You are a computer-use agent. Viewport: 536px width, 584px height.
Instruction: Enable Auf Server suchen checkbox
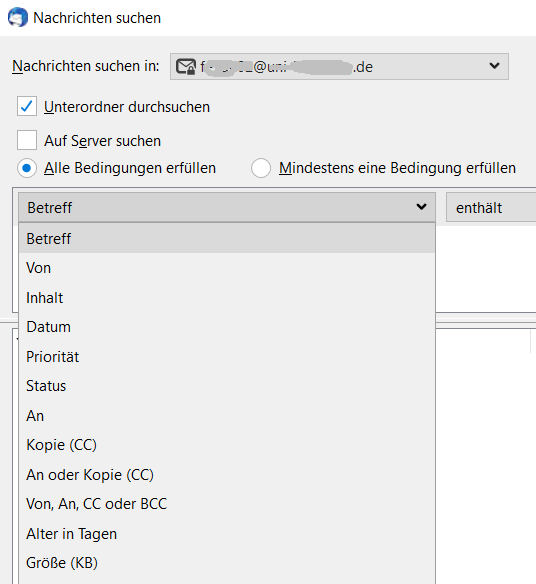point(27,140)
